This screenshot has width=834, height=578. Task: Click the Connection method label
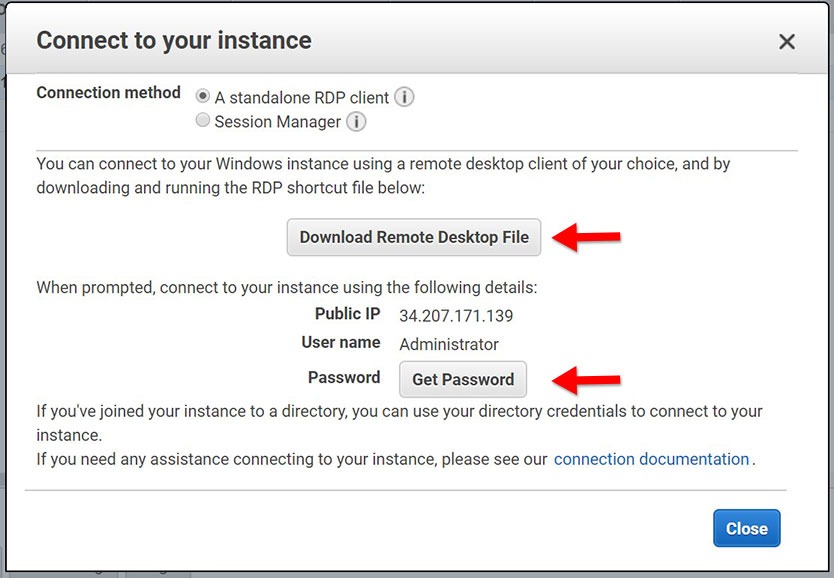click(108, 93)
